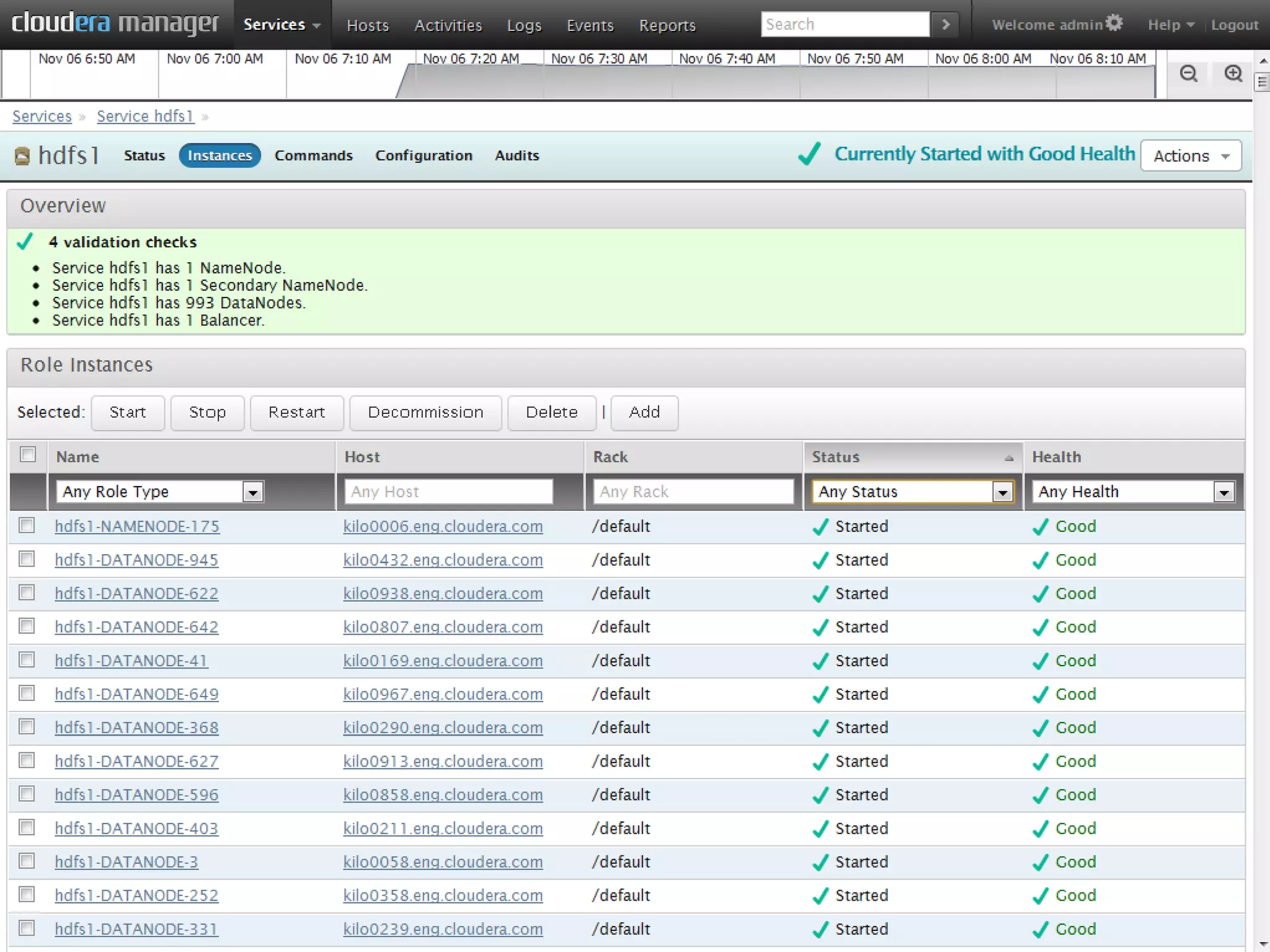This screenshot has height=952, width=1270.
Task: Click the search go arrow button
Action: [945, 24]
